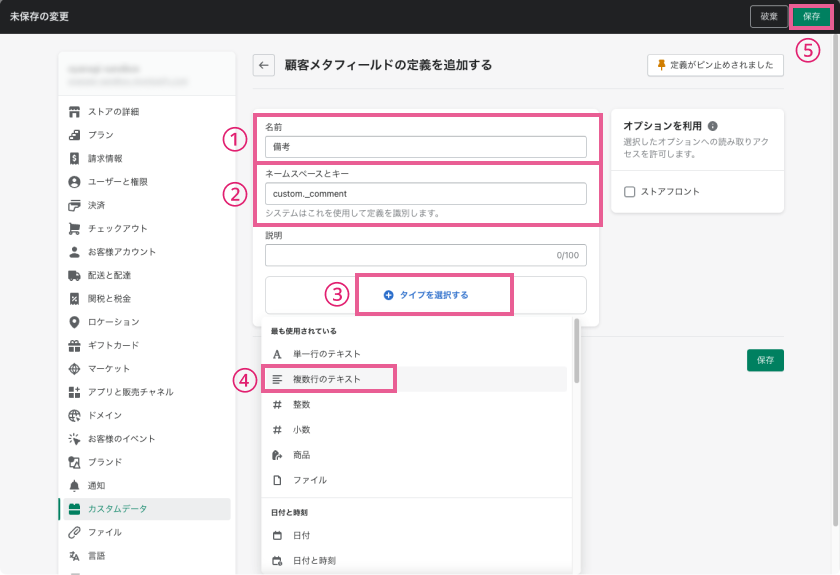Select 複数行のテキスト from type list
Viewport: 840px width, 575px height.
[x=327, y=379]
